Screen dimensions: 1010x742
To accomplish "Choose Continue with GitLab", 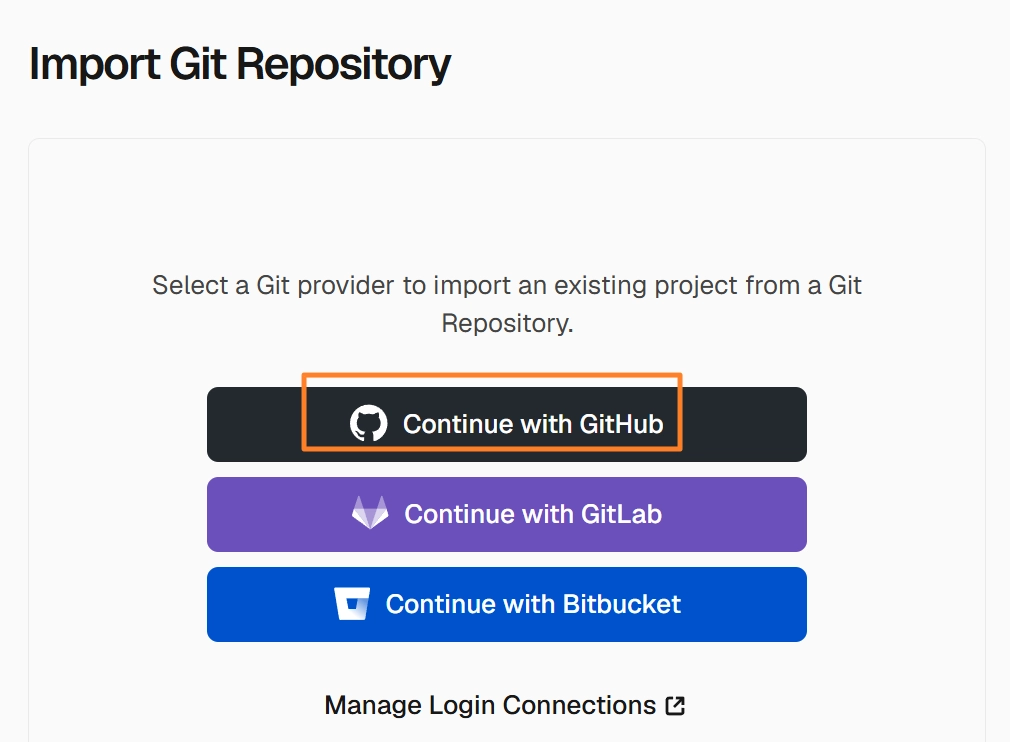I will [x=507, y=515].
